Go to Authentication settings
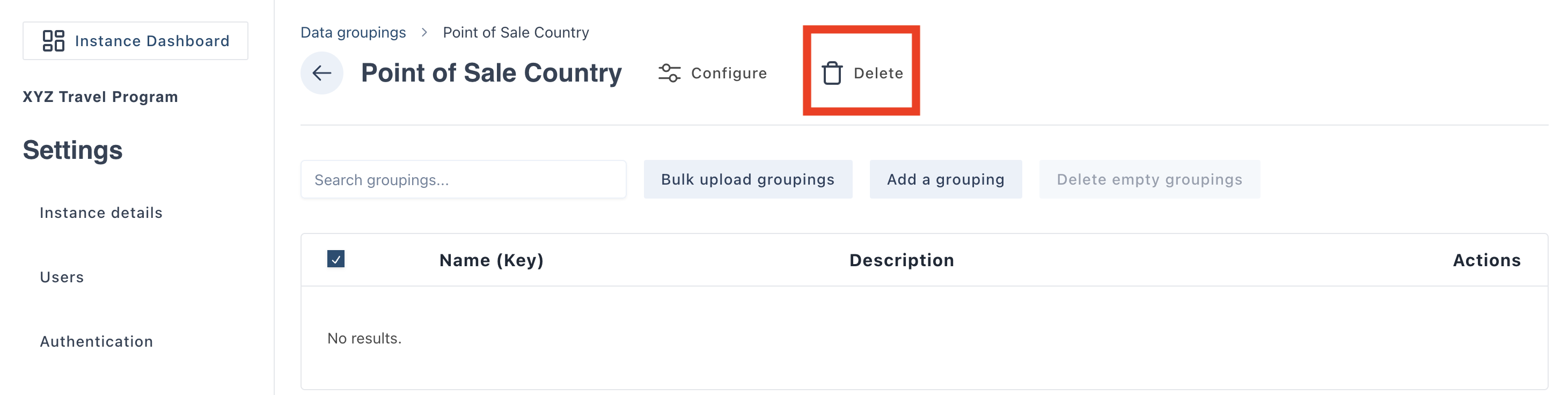 tap(96, 341)
